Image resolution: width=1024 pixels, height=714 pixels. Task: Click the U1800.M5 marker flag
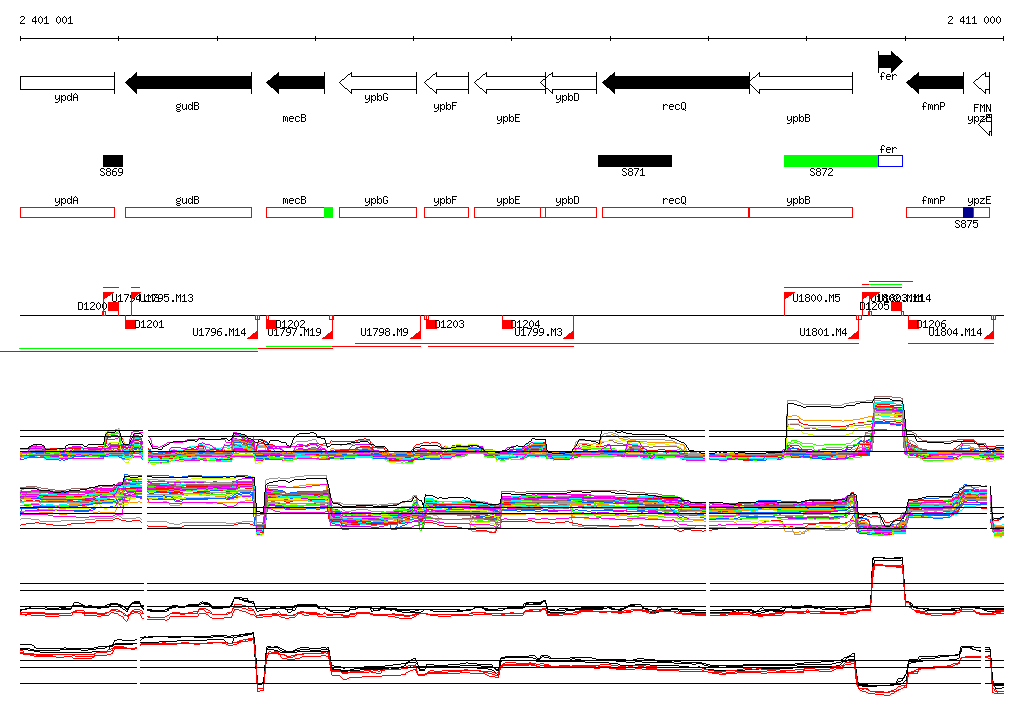[x=789, y=296]
